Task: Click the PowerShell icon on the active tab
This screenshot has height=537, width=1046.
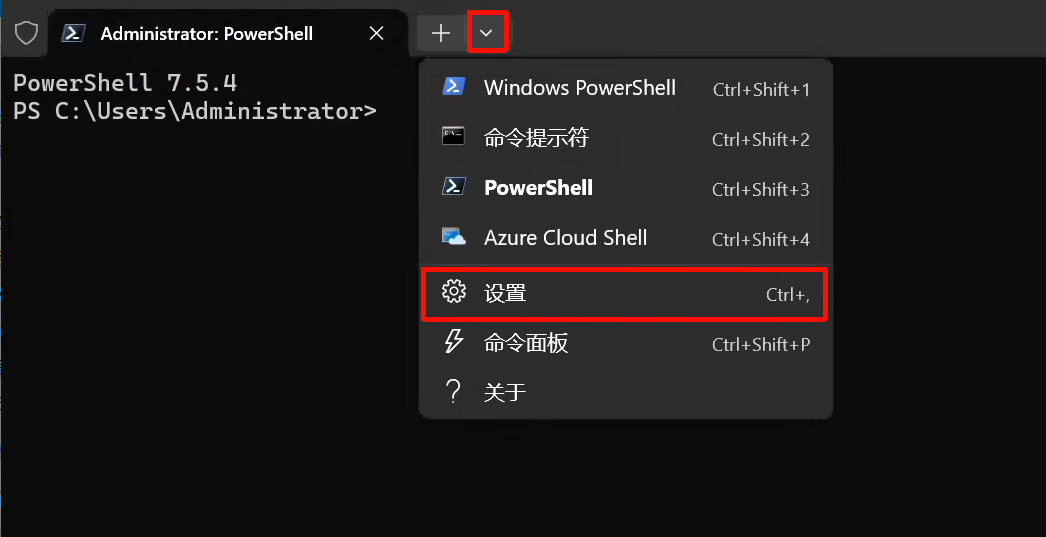Action: click(x=73, y=33)
